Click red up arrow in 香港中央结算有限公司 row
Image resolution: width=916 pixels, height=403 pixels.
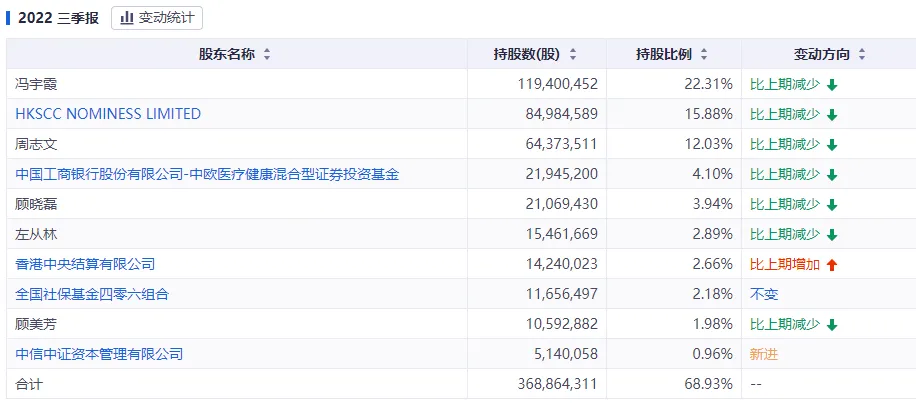pos(832,265)
